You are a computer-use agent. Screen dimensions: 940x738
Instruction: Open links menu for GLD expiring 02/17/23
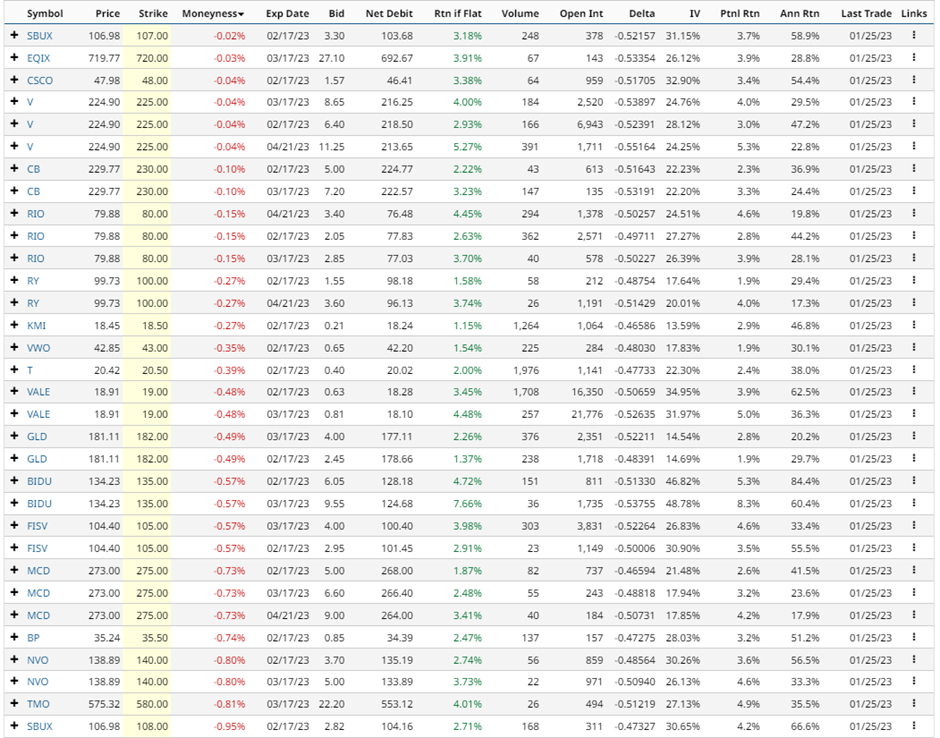click(914, 458)
